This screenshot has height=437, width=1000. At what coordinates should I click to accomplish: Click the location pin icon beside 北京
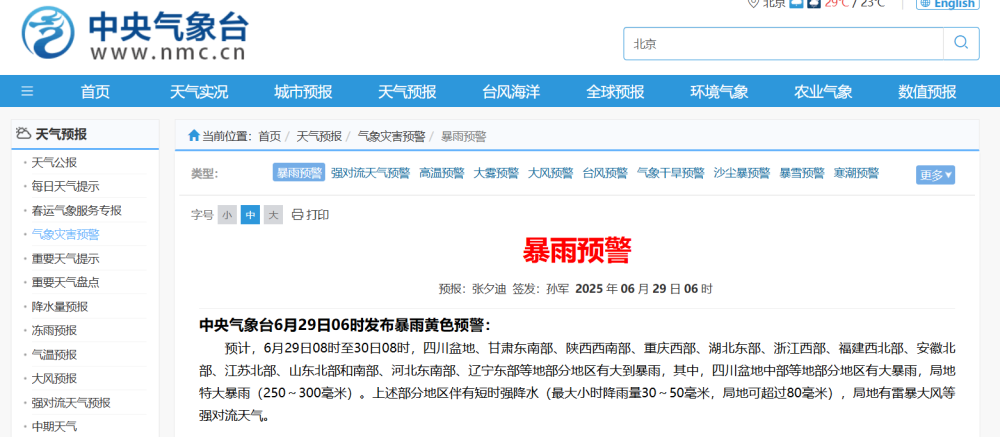coord(753,3)
